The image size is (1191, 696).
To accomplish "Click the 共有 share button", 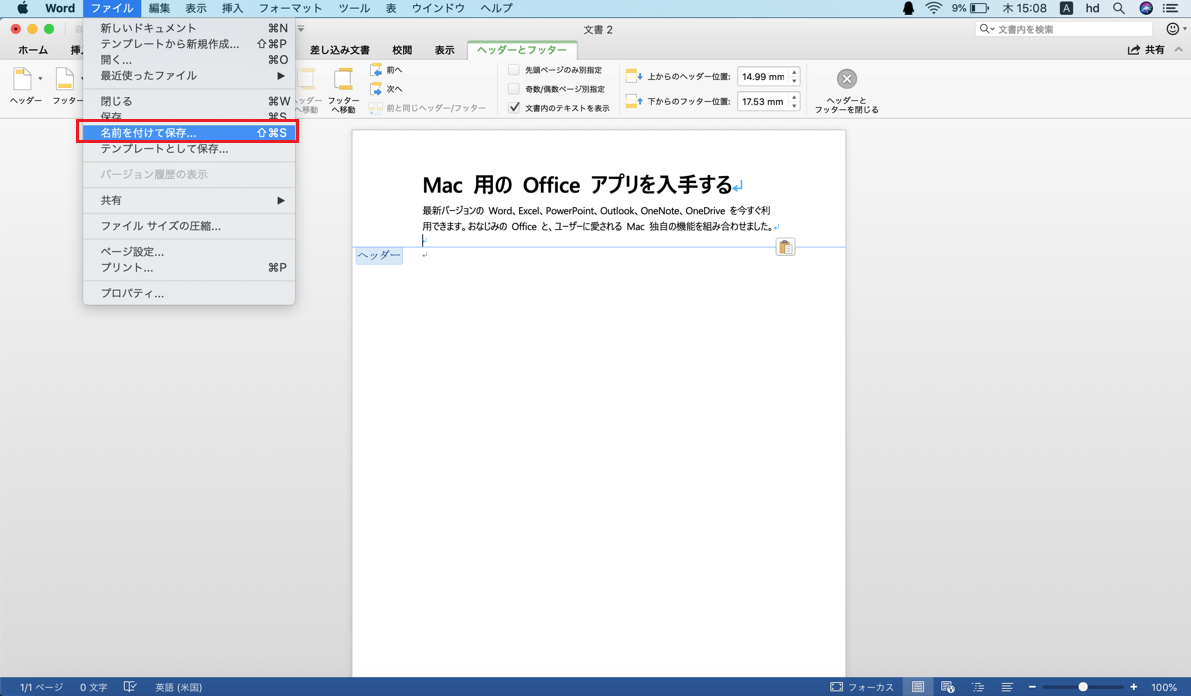I will point(1146,49).
